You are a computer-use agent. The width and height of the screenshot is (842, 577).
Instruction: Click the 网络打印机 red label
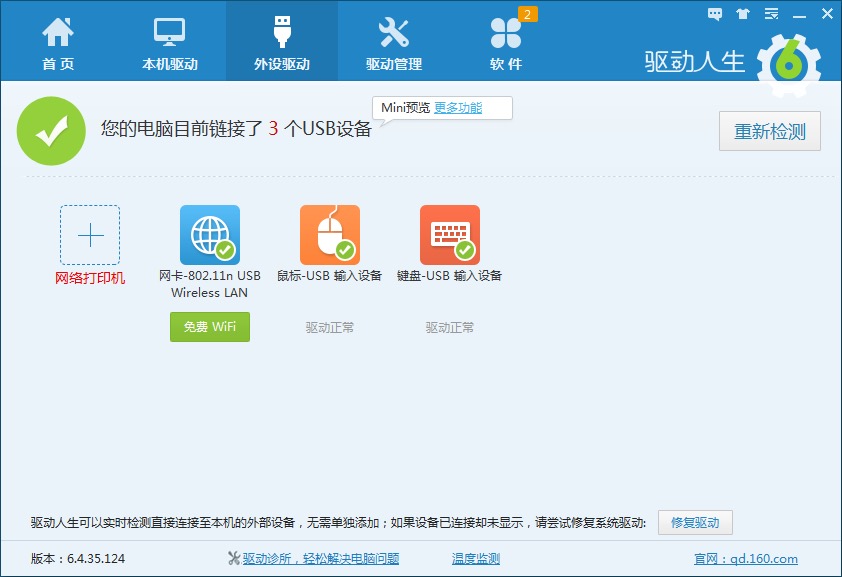[90, 278]
